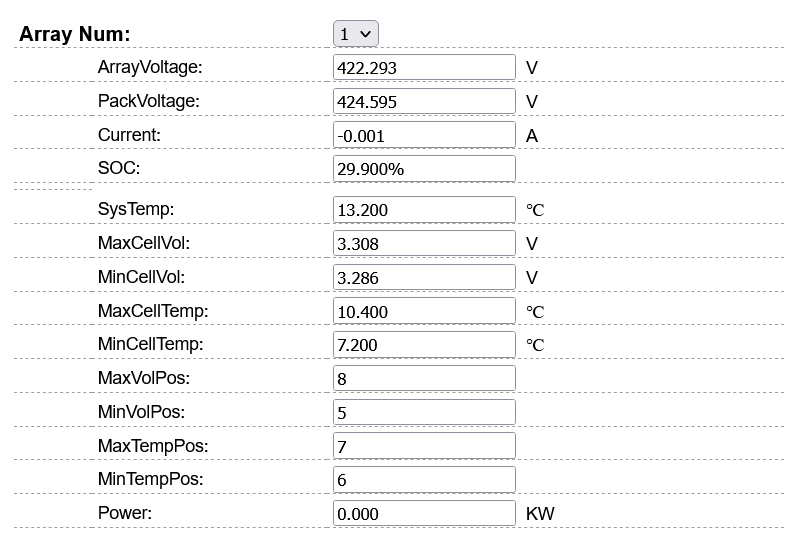Click the SOC percentage field
Screen dimensions: 787x556
pos(424,169)
